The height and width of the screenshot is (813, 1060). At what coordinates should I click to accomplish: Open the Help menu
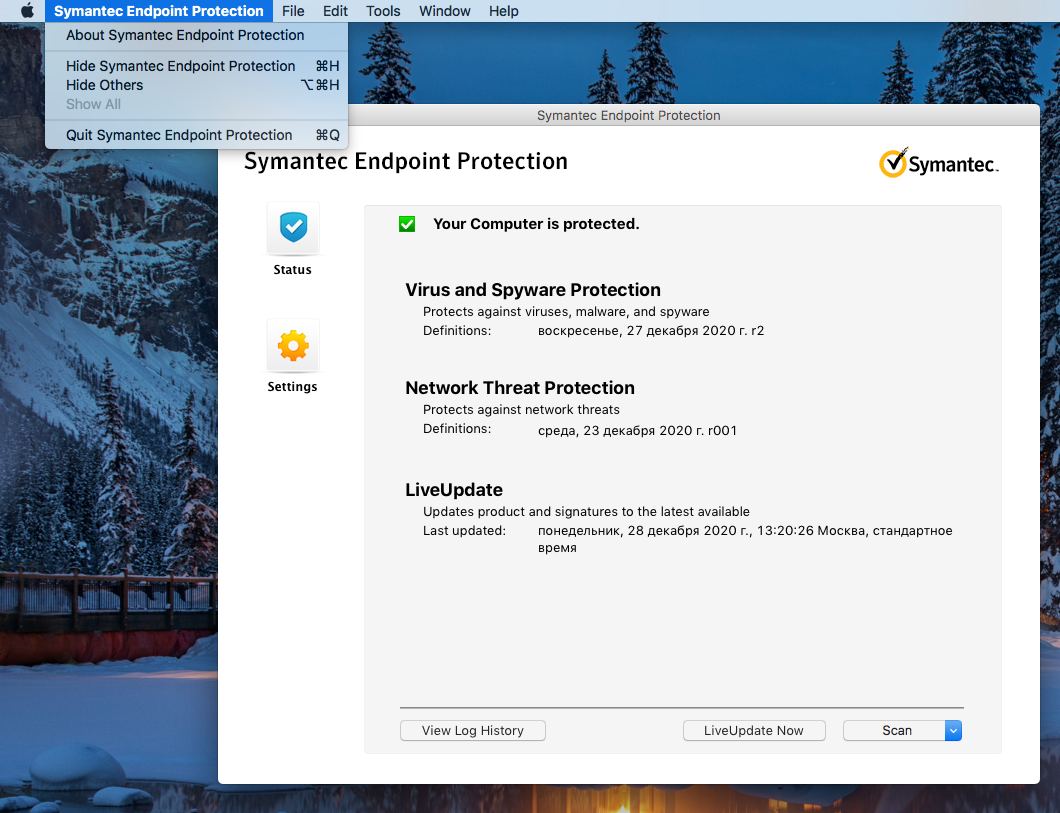click(x=504, y=11)
